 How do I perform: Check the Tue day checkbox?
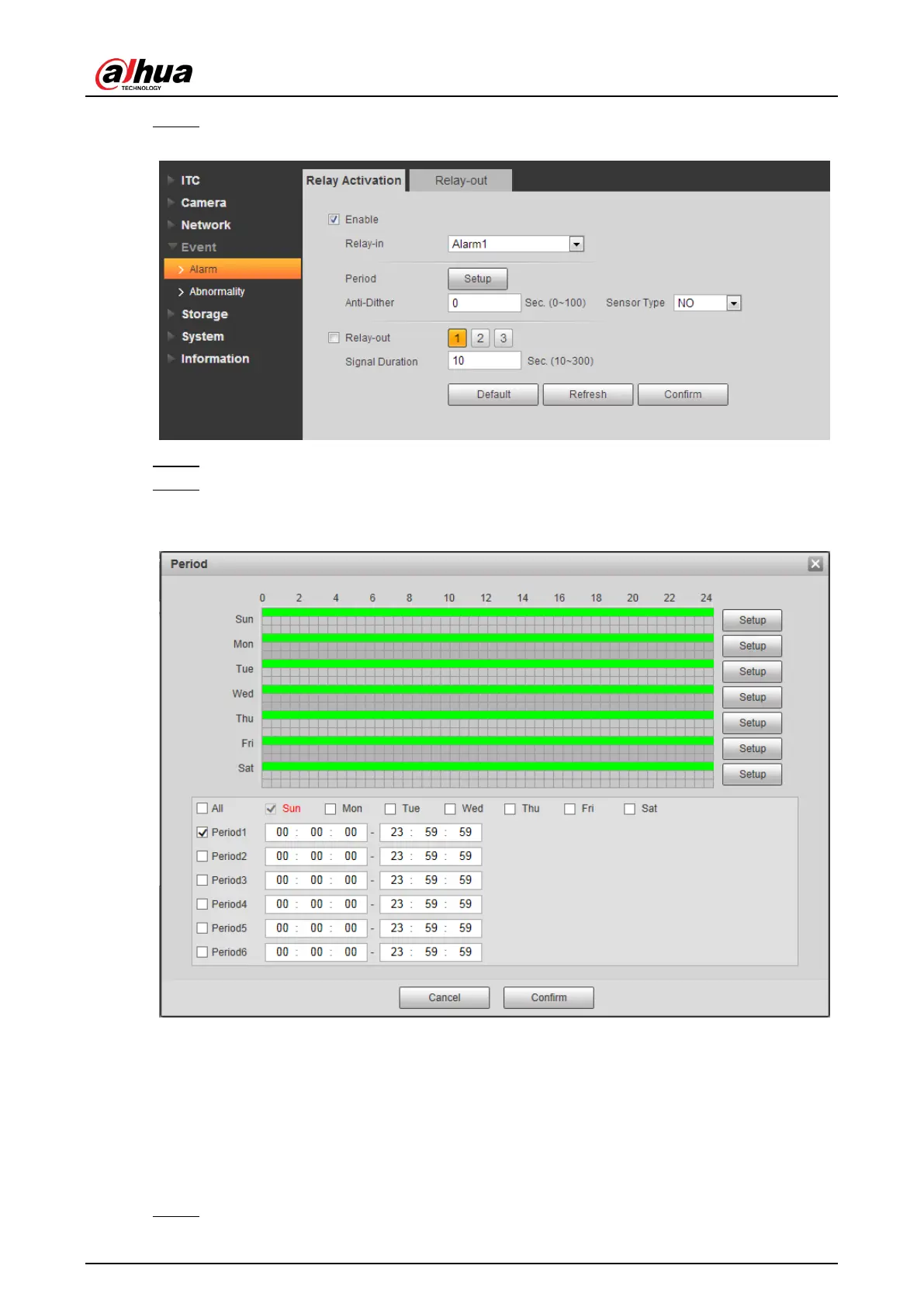[x=390, y=809]
